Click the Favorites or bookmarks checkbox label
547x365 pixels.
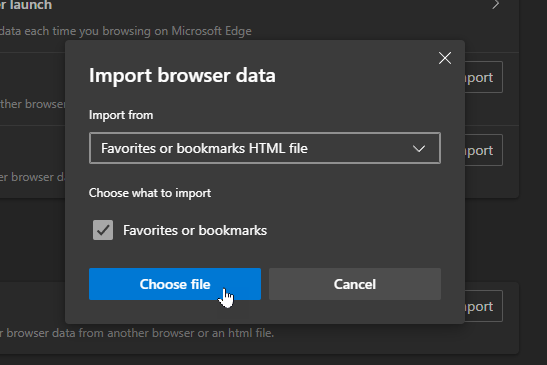(x=195, y=230)
